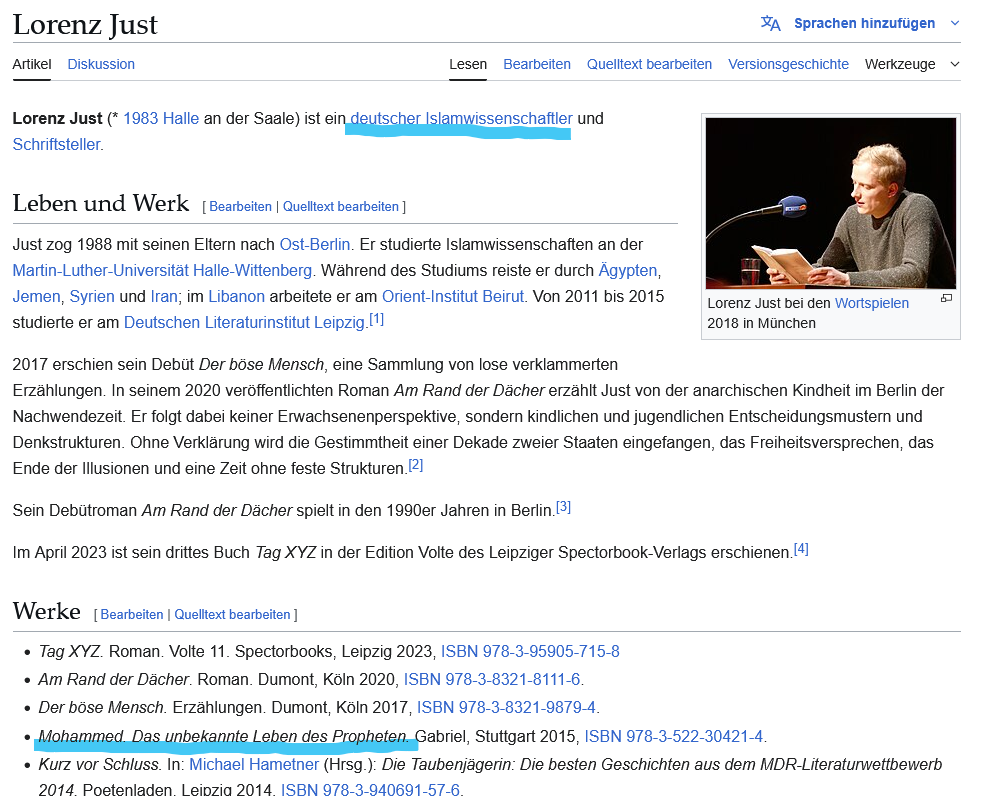Open the photo of Lorenz Just reading

point(830,203)
